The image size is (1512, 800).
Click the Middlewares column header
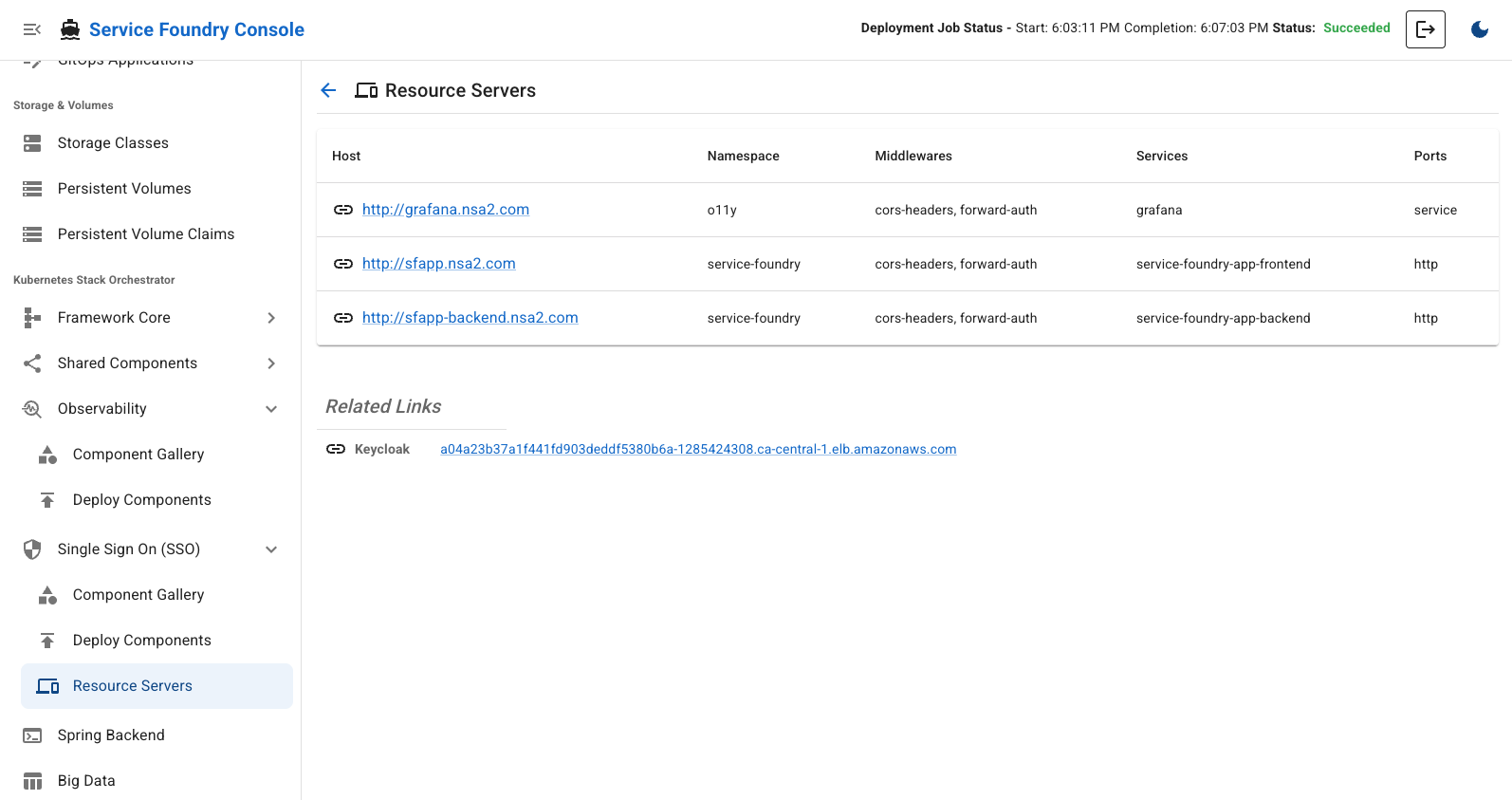tap(913, 156)
